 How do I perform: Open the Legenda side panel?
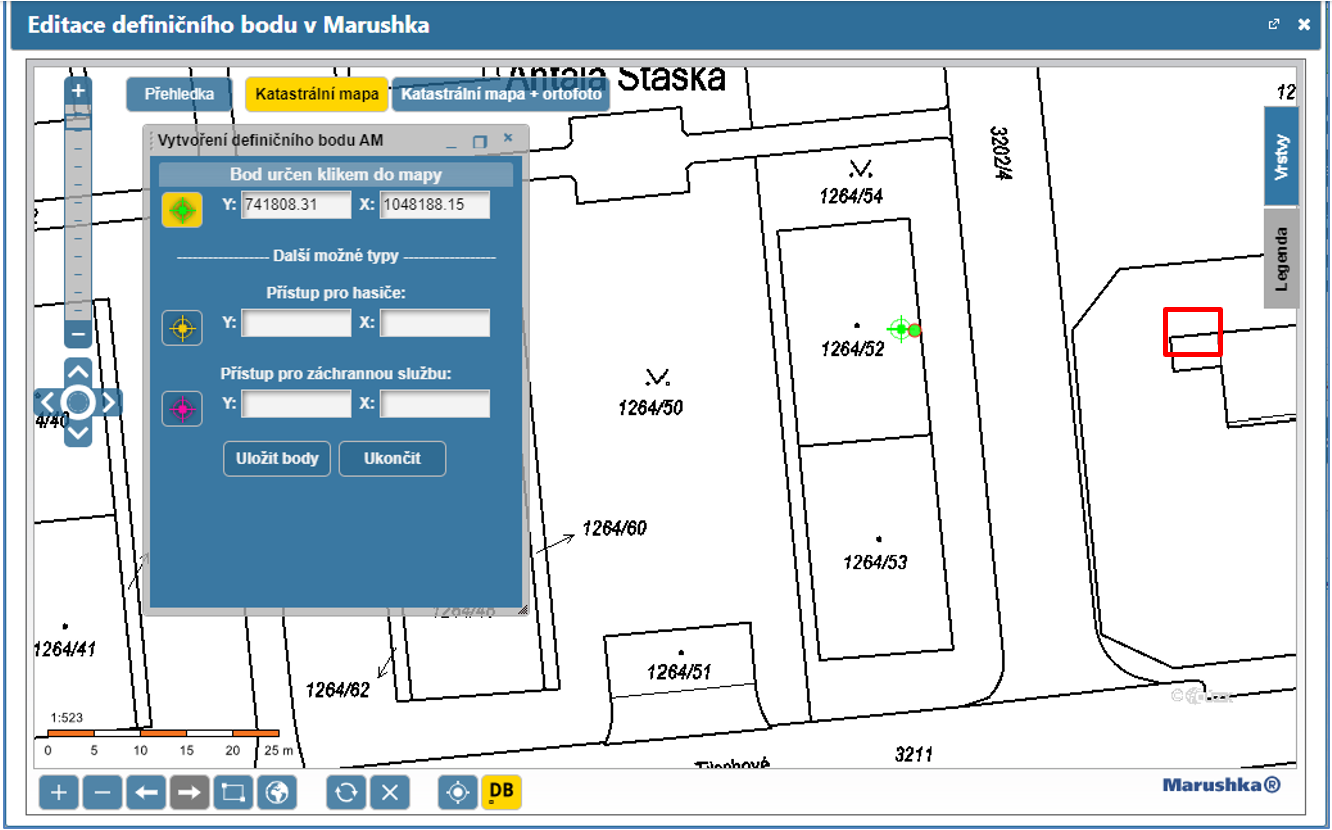[x=1281, y=258]
